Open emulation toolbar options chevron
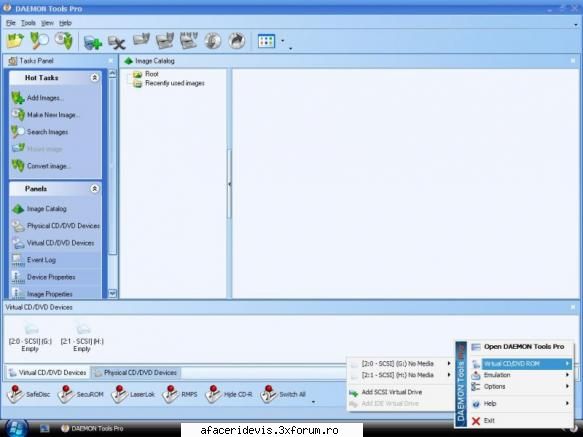This screenshot has width=583, height=437. pos(314,402)
